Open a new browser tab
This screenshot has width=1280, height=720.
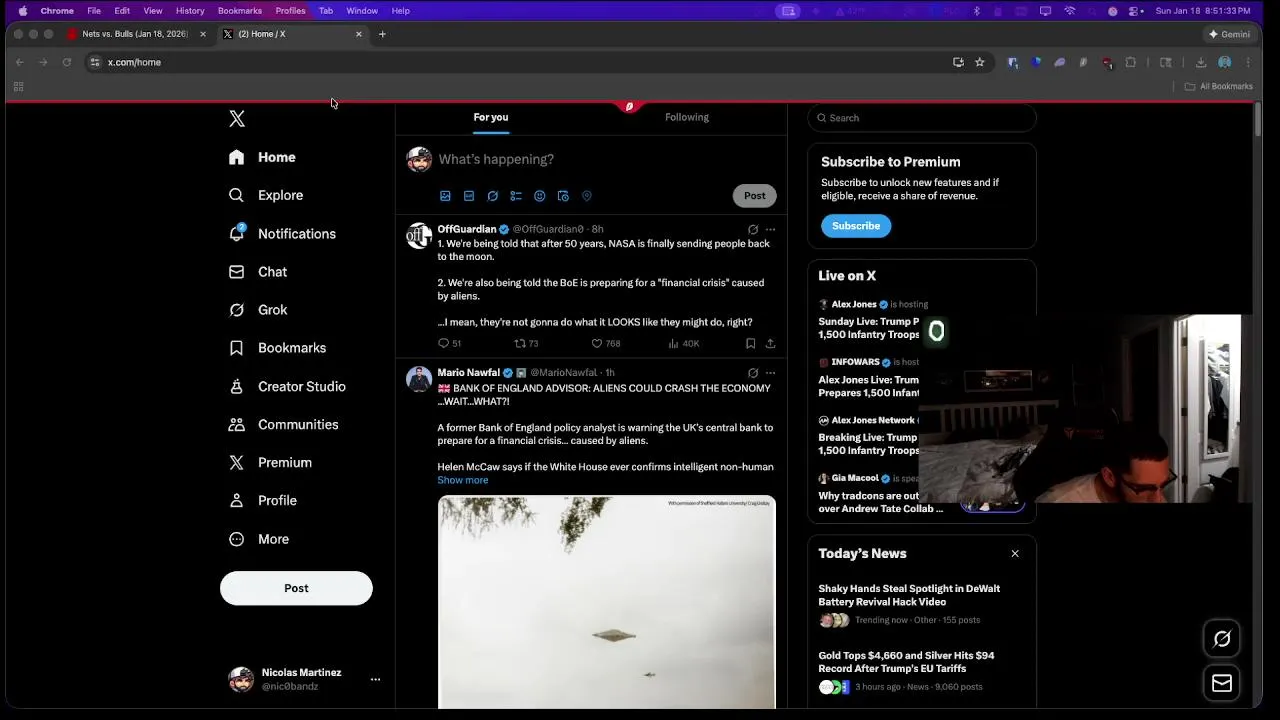pyautogui.click(x=382, y=34)
